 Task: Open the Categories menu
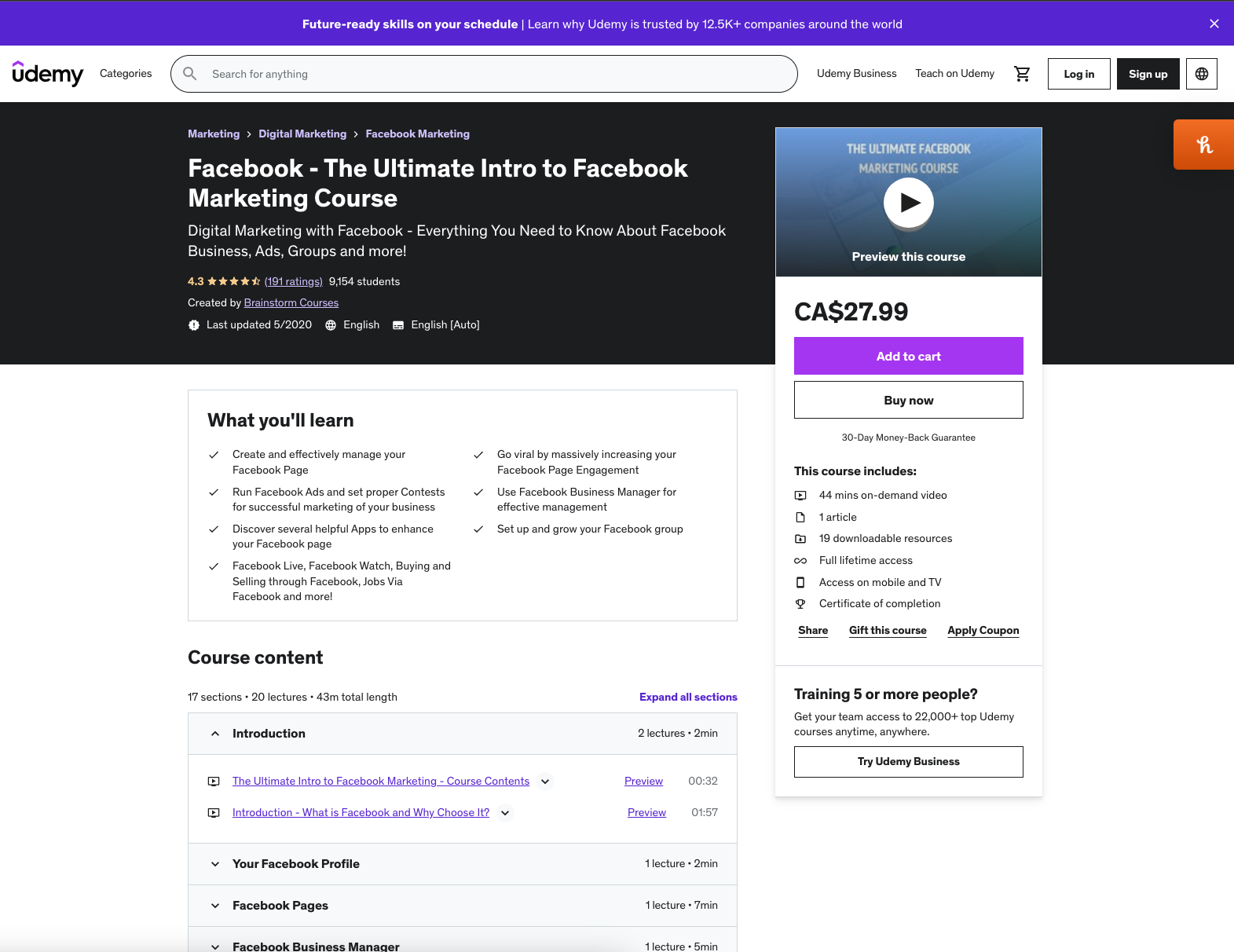click(x=126, y=73)
